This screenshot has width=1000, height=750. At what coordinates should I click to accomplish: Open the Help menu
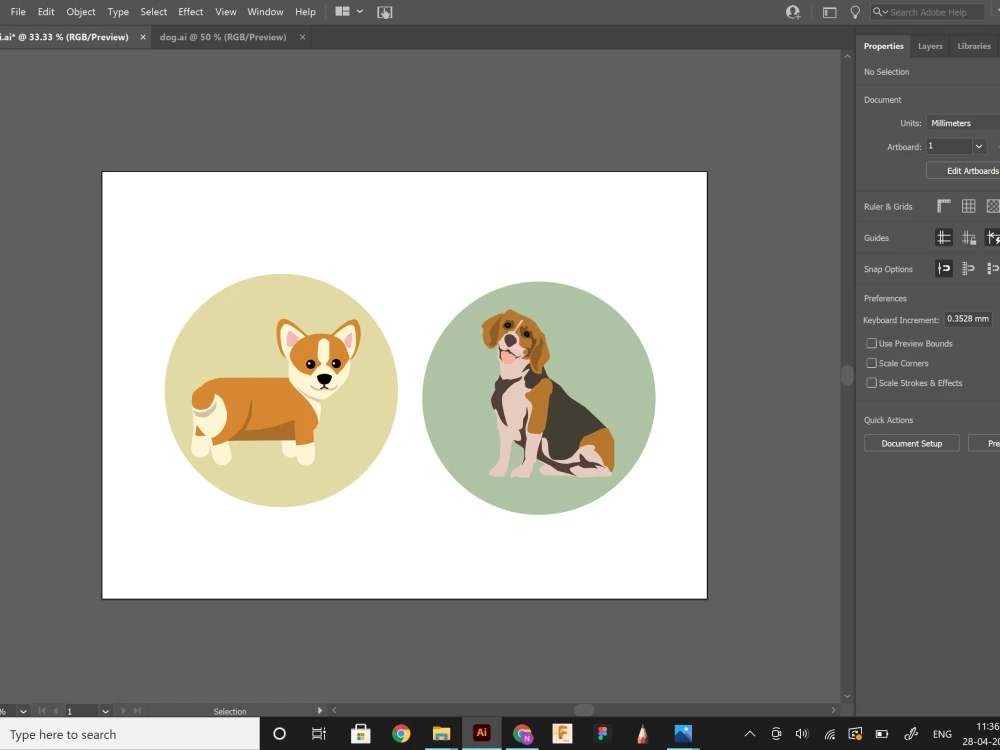(305, 11)
